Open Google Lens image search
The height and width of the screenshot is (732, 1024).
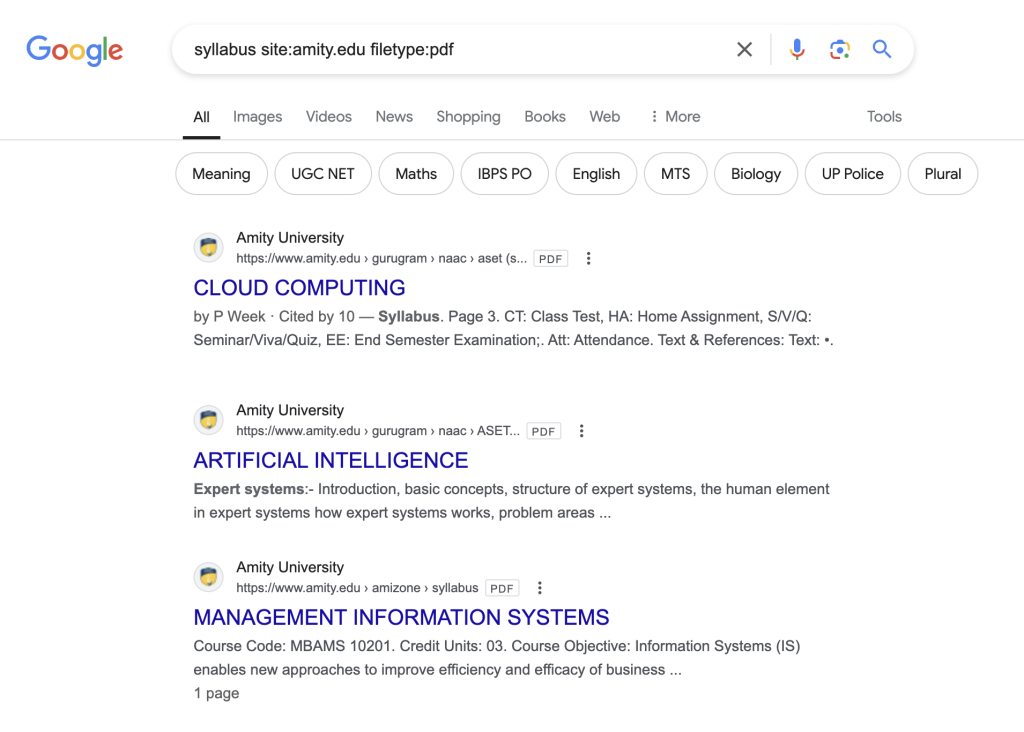[x=840, y=50]
